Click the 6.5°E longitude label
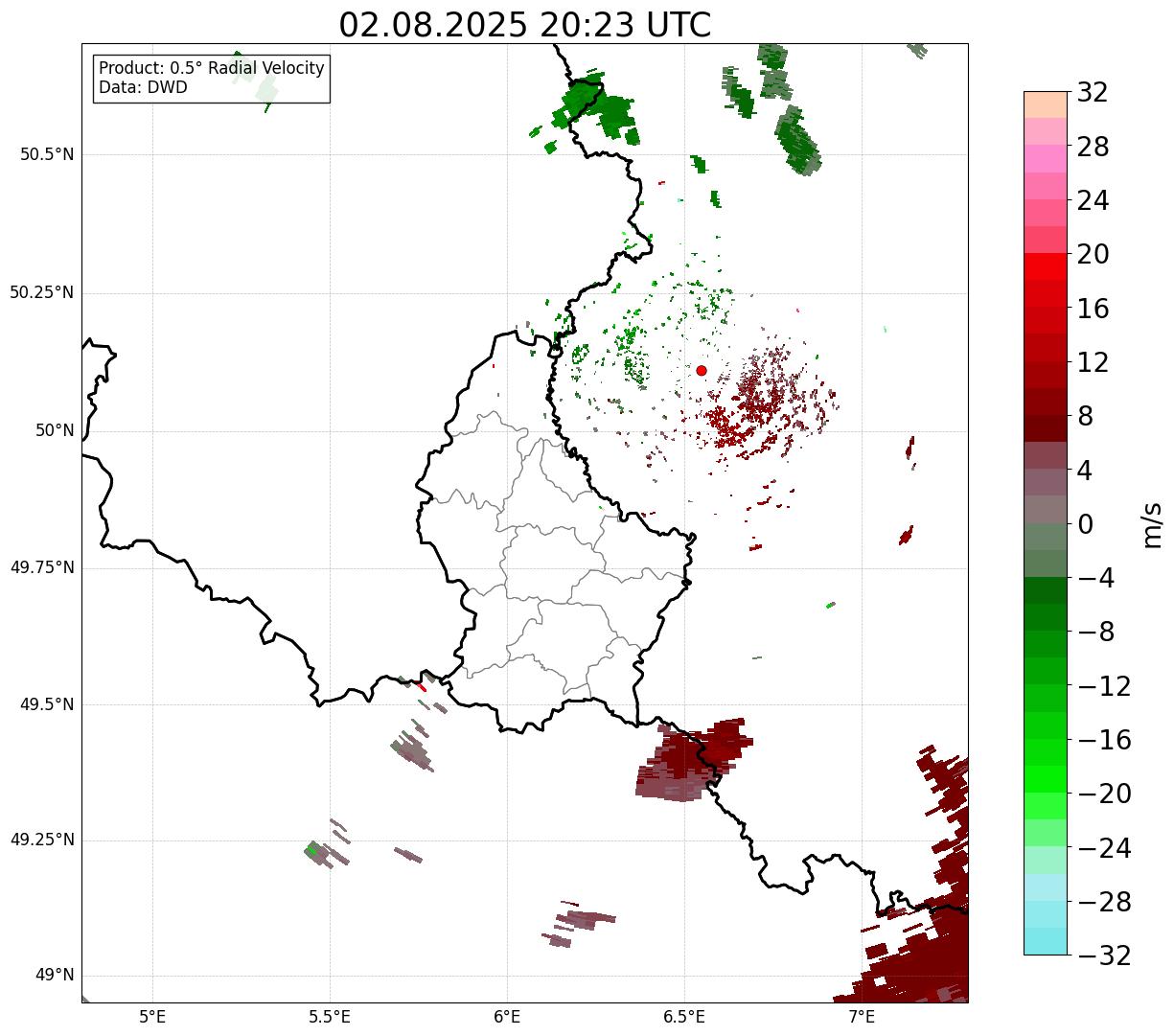Viewport: 1174px width, 1036px height. point(684,1016)
